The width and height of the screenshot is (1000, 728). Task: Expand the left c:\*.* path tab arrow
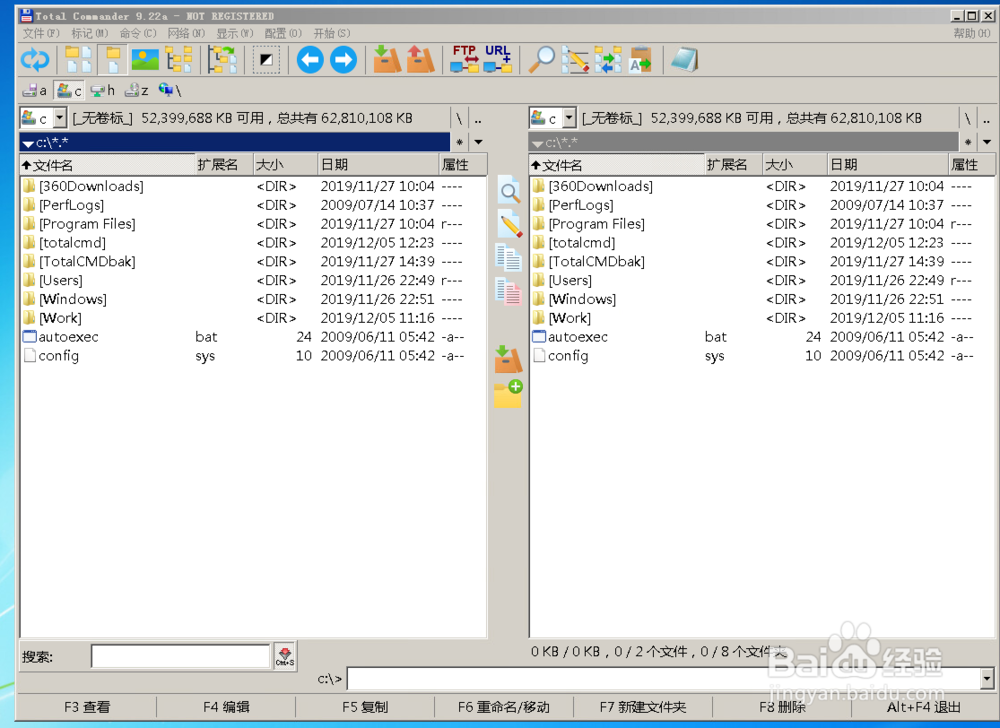[x=28, y=143]
